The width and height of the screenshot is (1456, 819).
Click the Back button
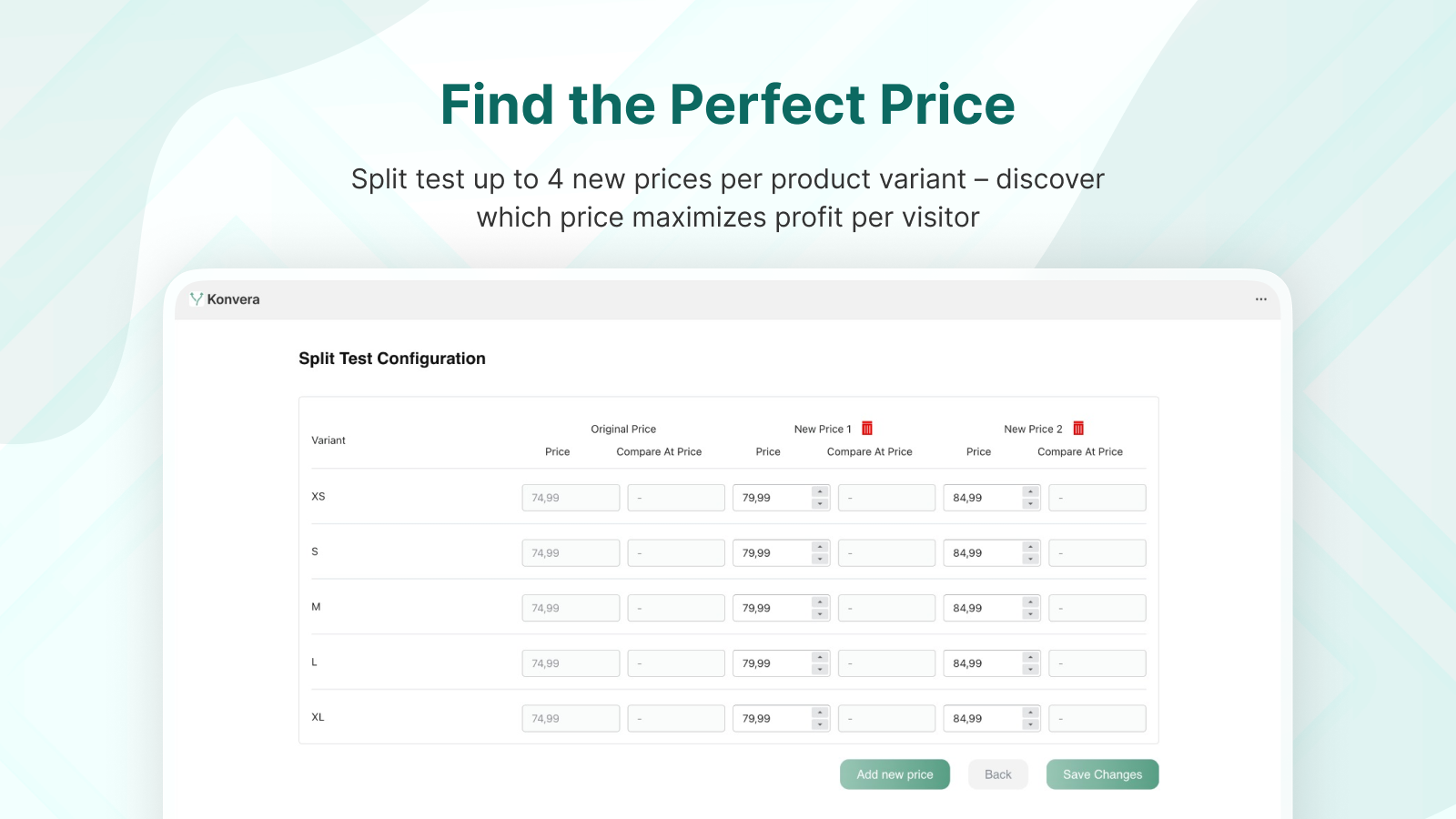click(x=998, y=774)
